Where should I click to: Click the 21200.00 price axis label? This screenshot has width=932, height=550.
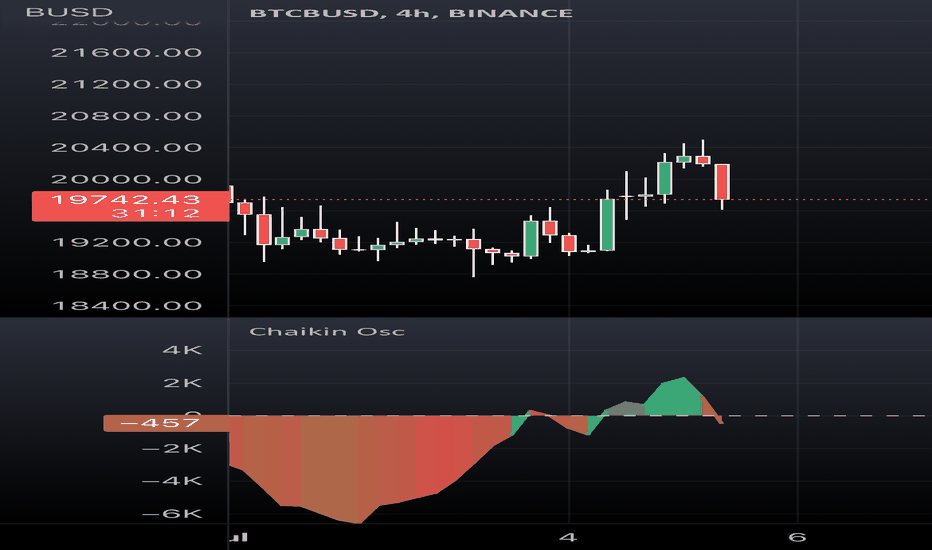[x=127, y=84]
